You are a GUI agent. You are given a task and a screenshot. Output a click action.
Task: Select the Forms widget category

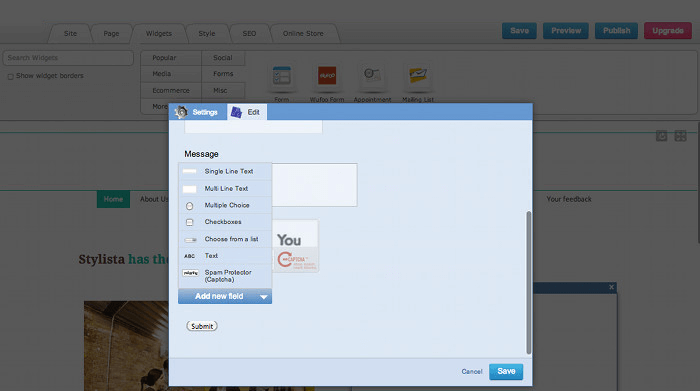[223, 74]
